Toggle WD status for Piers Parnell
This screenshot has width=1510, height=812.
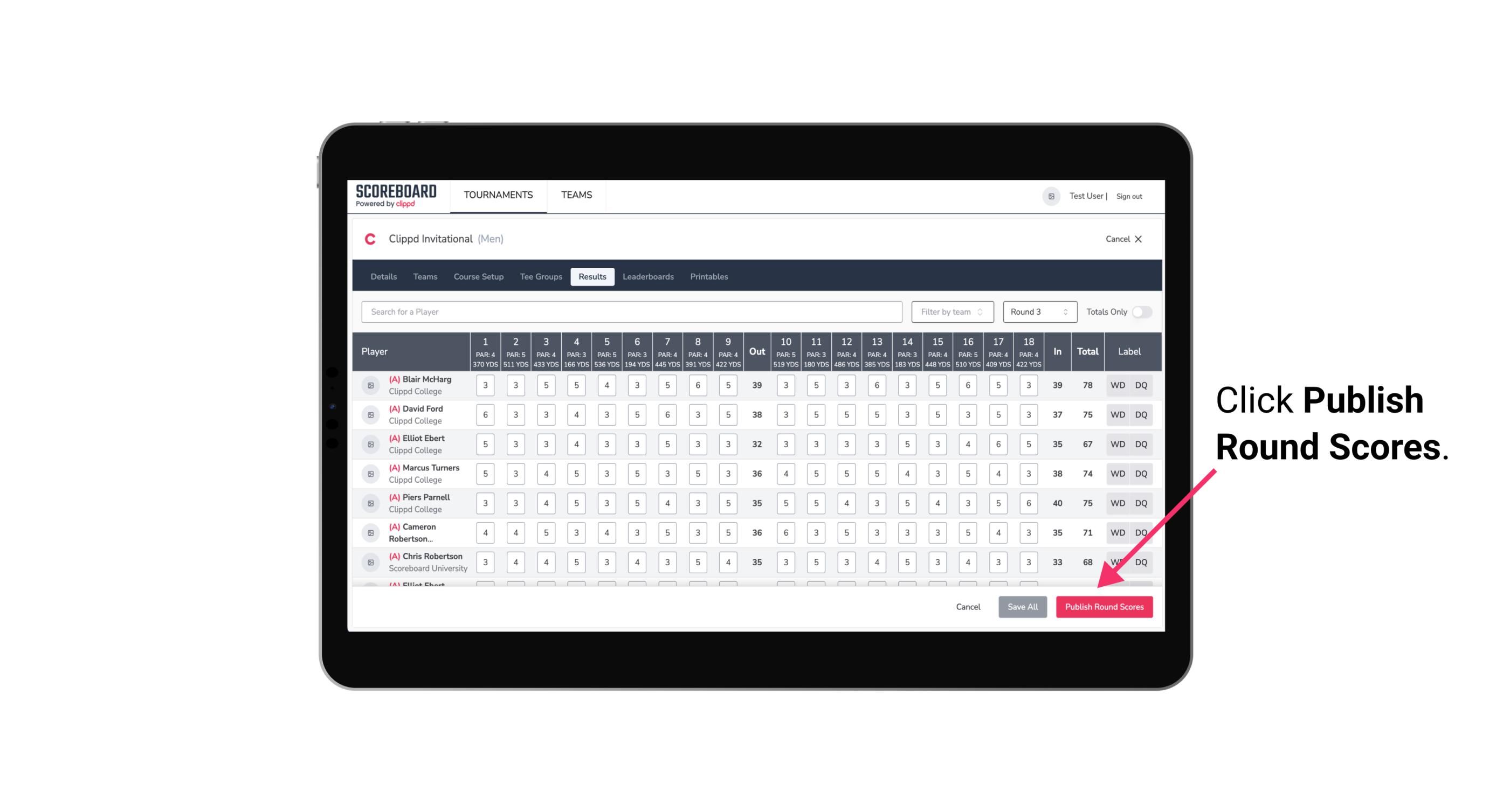click(x=1117, y=503)
